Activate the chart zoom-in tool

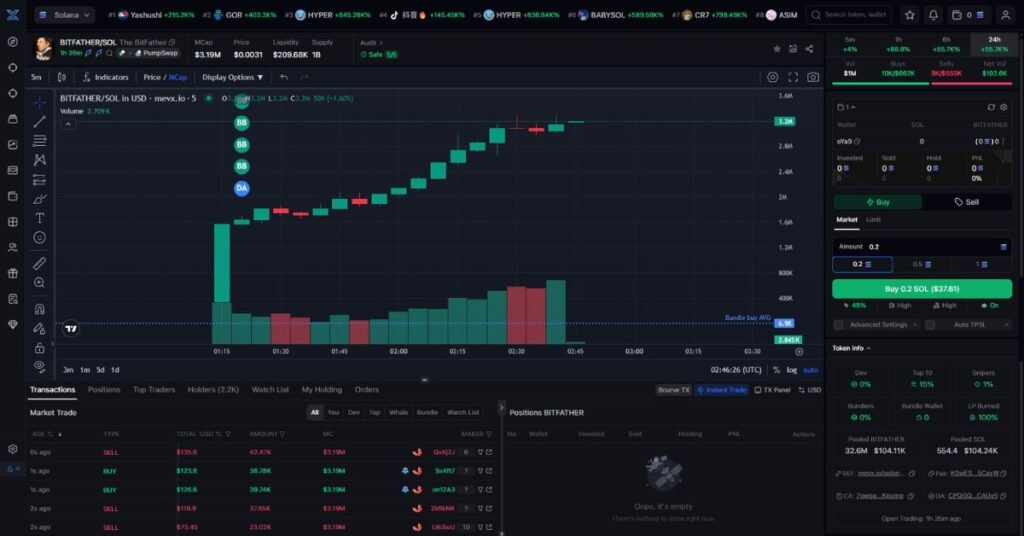39,283
